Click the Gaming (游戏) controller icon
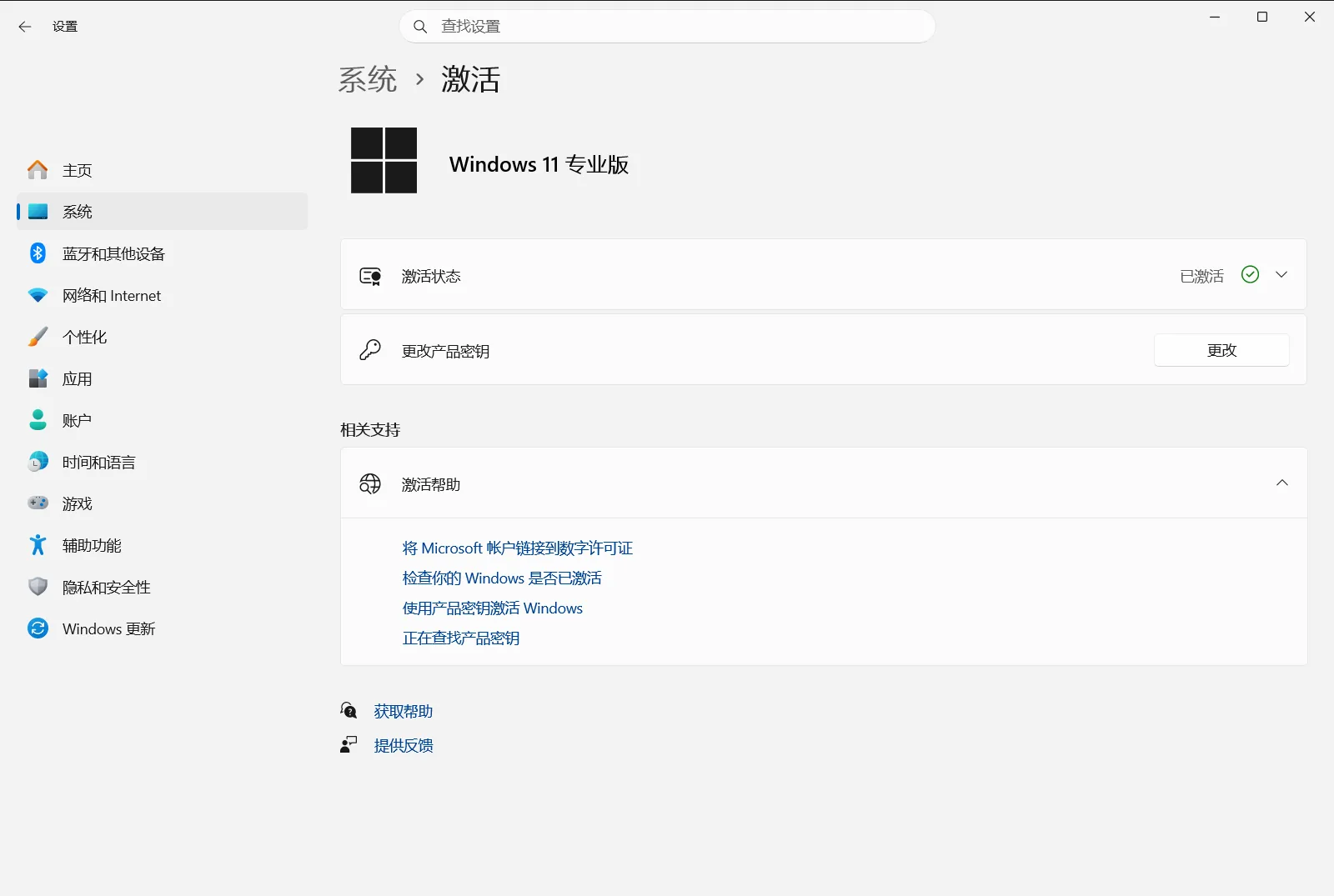Image resolution: width=1334 pixels, height=896 pixels. [38, 503]
